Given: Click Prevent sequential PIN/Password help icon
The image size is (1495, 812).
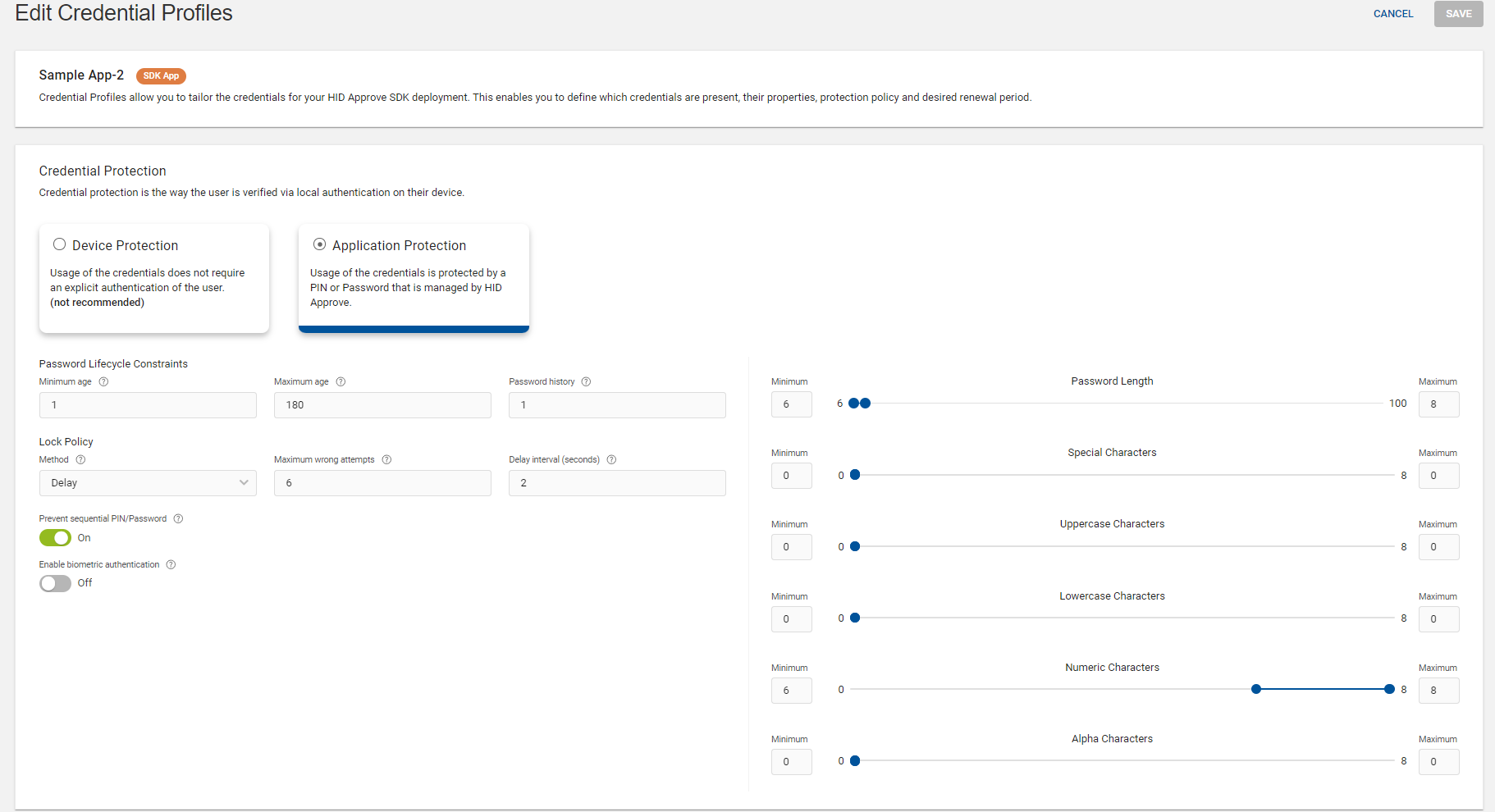Looking at the screenshot, I should (x=178, y=519).
